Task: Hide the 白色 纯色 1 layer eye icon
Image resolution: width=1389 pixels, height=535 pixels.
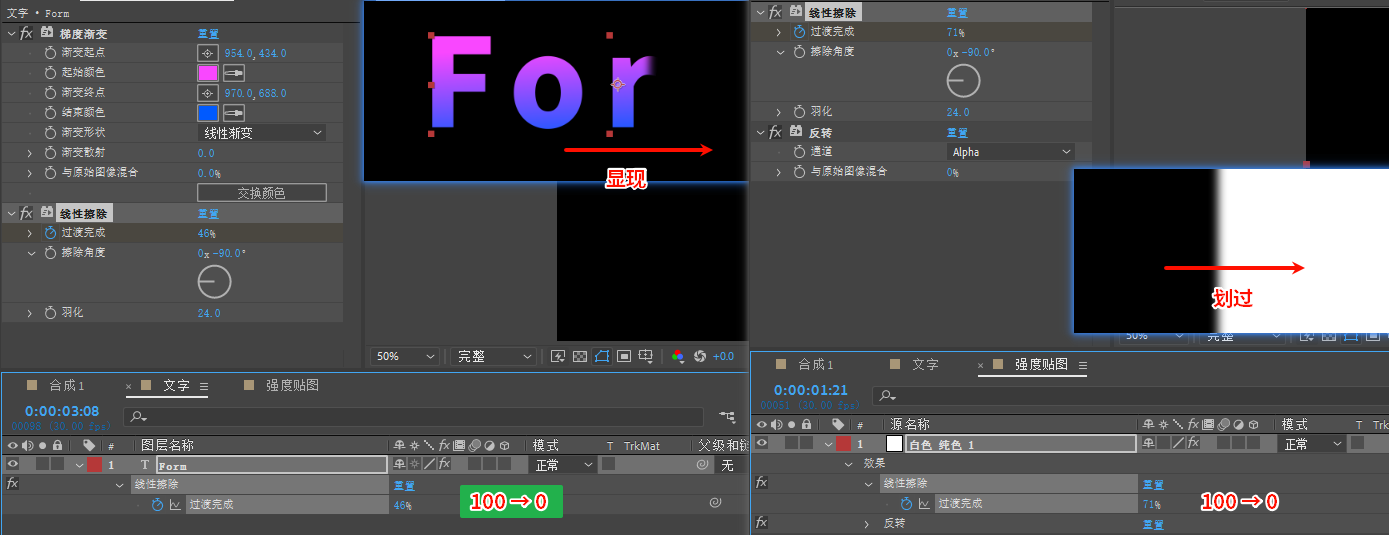Action: point(762,443)
